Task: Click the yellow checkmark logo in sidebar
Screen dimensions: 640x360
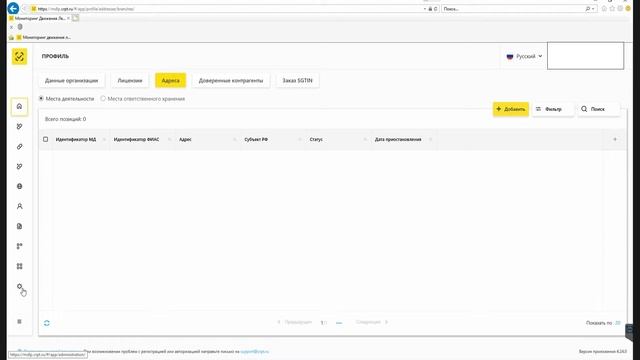Action: pos(19,56)
